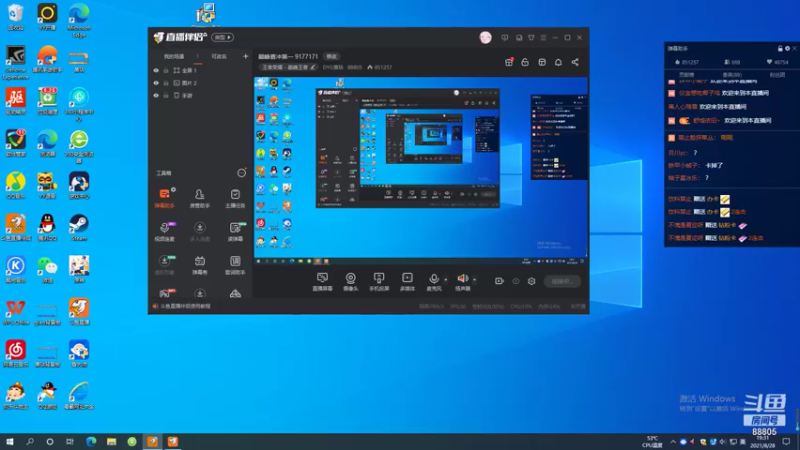Open Edge browser from taskbar
The height and width of the screenshot is (450, 800).
[x=91, y=442]
